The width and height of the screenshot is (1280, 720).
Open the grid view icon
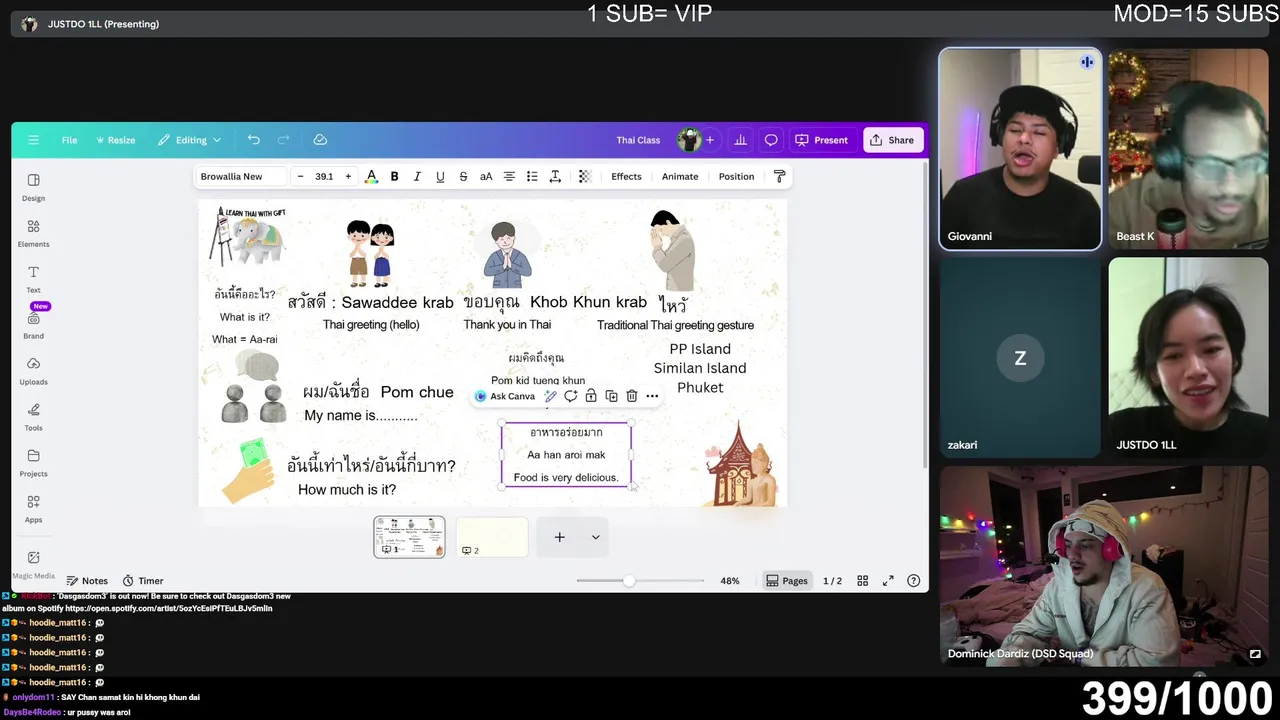click(862, 581)
